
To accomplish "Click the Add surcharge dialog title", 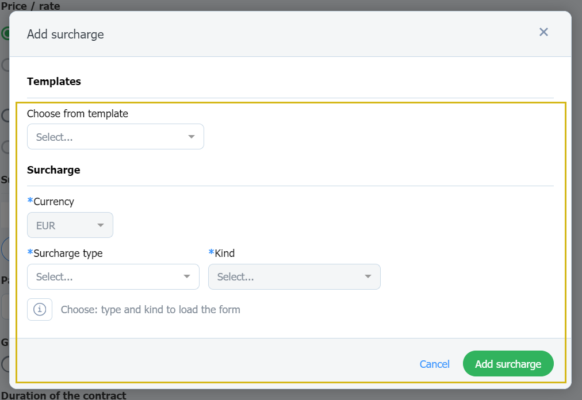I will tap(65, 34).
